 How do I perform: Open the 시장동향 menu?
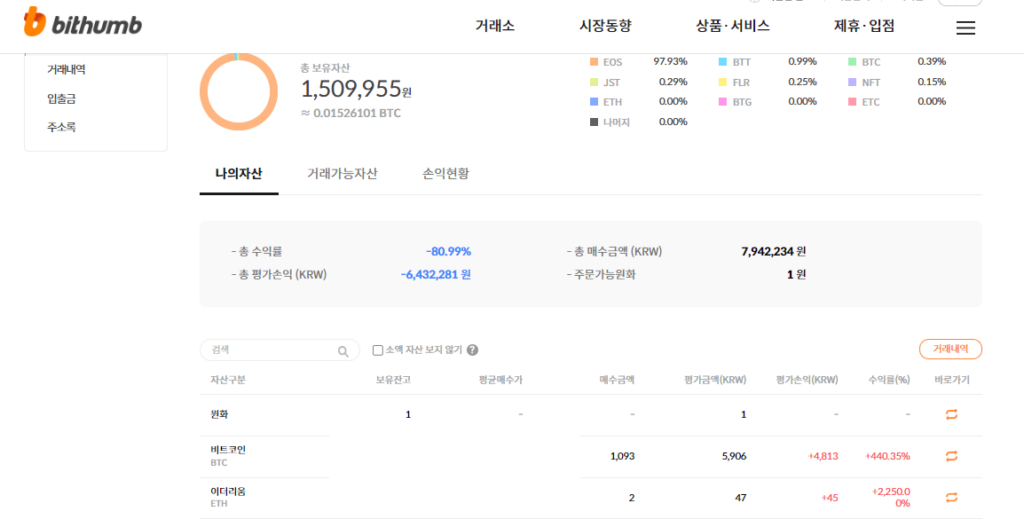pos(605,26)
